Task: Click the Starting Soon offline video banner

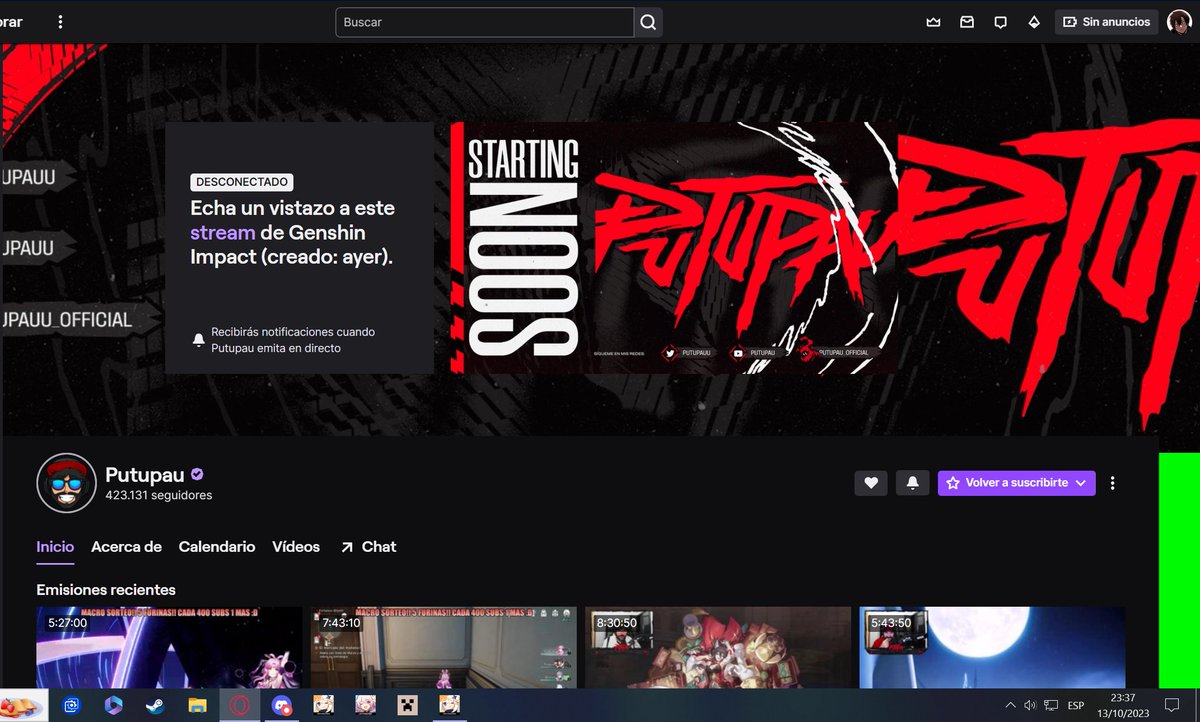Action: (674, 248)
